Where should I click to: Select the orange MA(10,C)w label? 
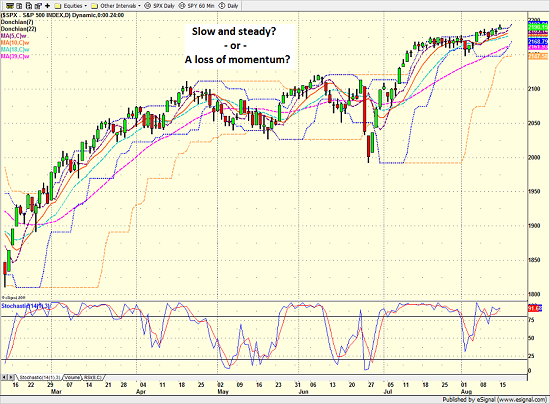pos(15,42)
